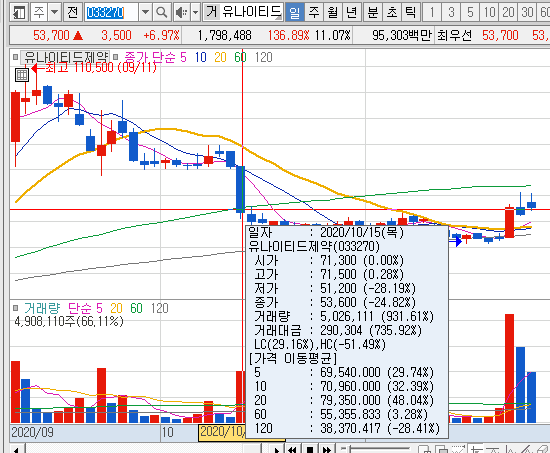This screenshot has width=550, height=453.
Task: Click the tooltip 일자 2020/10/15(목) row
Action: point(326,232)
